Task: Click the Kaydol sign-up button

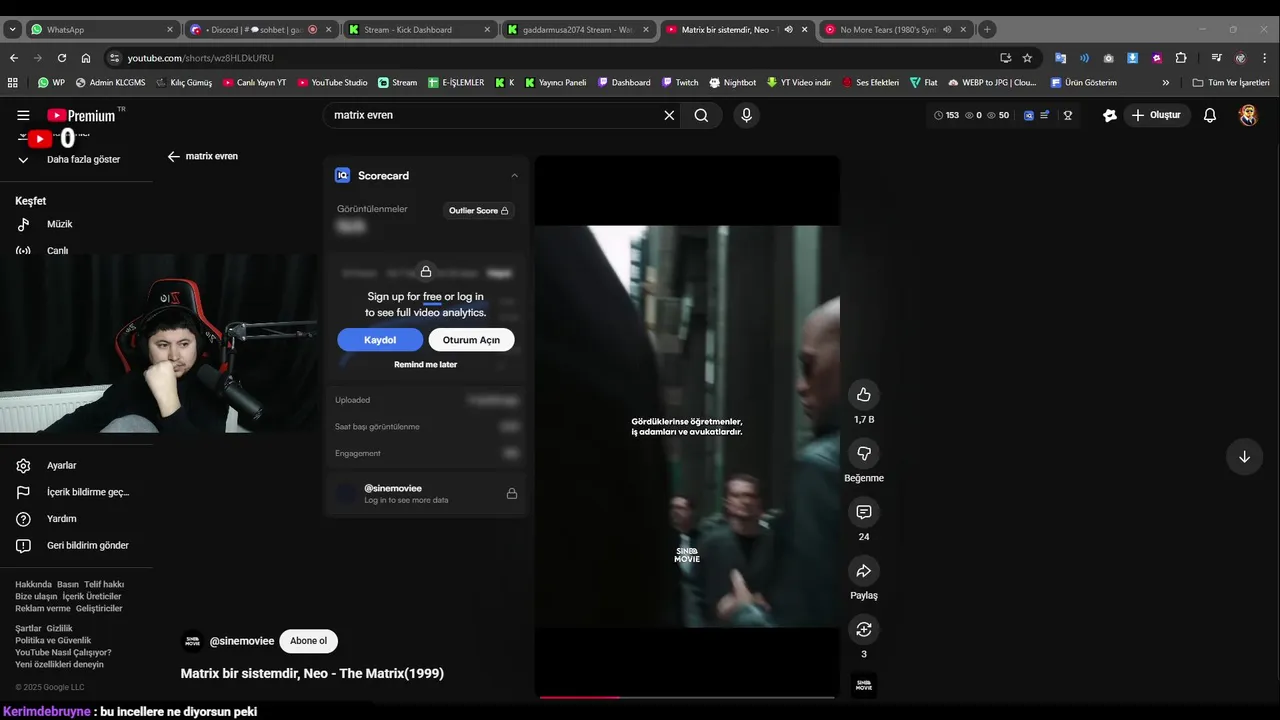Action: pyautogui.click(x=380, y=340)
